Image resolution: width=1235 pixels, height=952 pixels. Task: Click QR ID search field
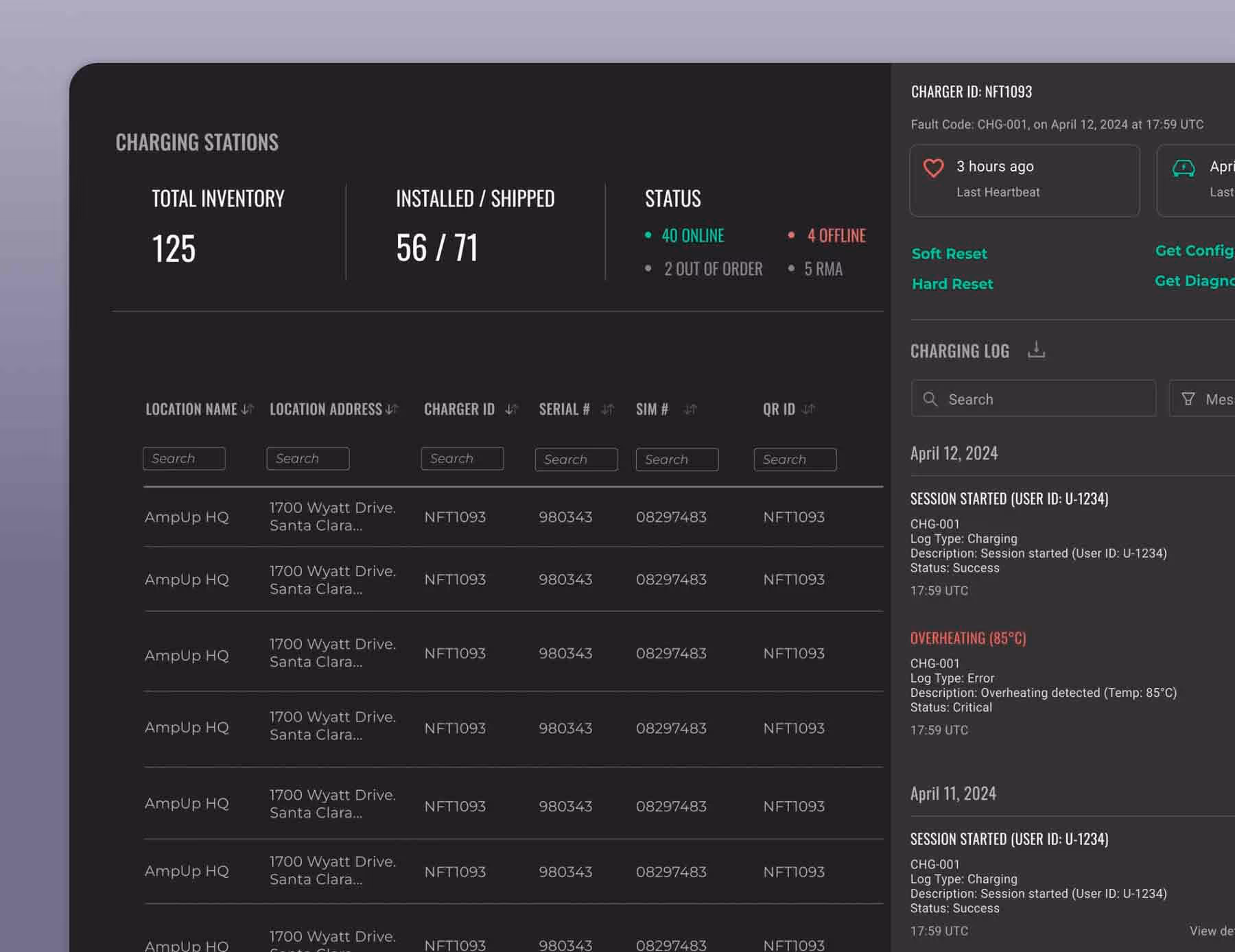point(795,460)
